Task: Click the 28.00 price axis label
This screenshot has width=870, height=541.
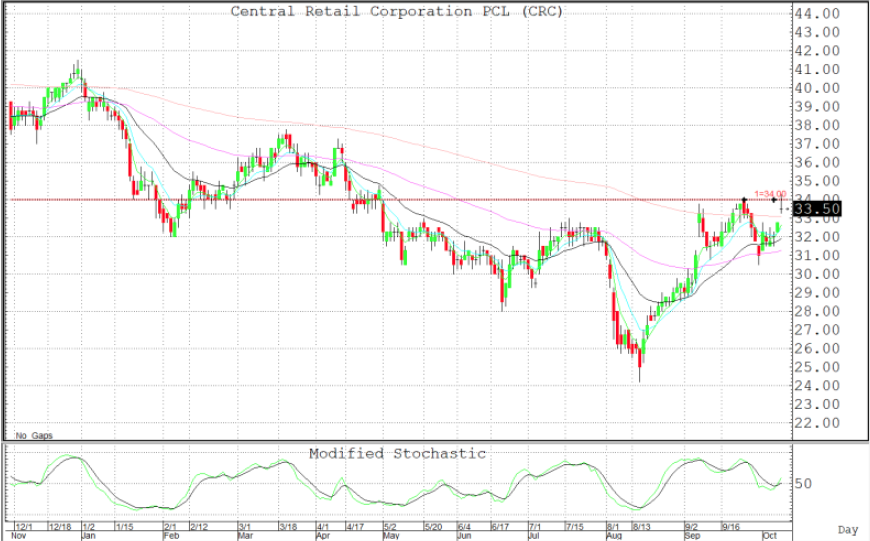Action: [x=817, y=311]
